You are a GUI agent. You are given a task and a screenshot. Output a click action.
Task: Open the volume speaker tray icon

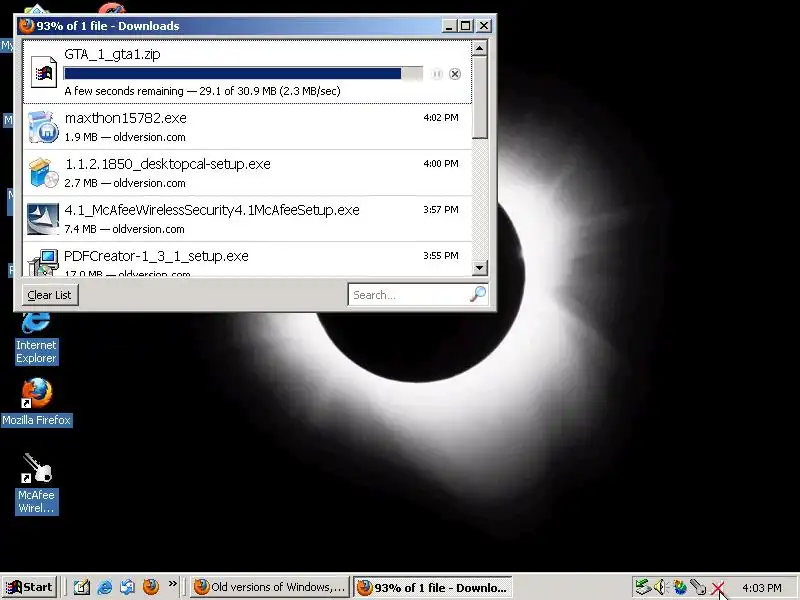661,587
